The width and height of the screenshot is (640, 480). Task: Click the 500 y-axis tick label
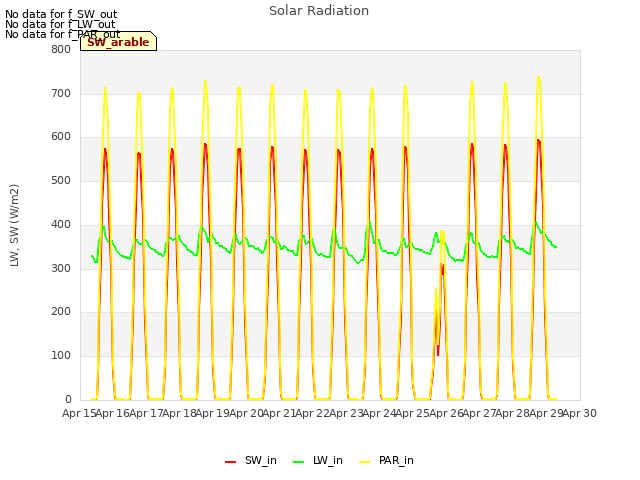point(61,180)
